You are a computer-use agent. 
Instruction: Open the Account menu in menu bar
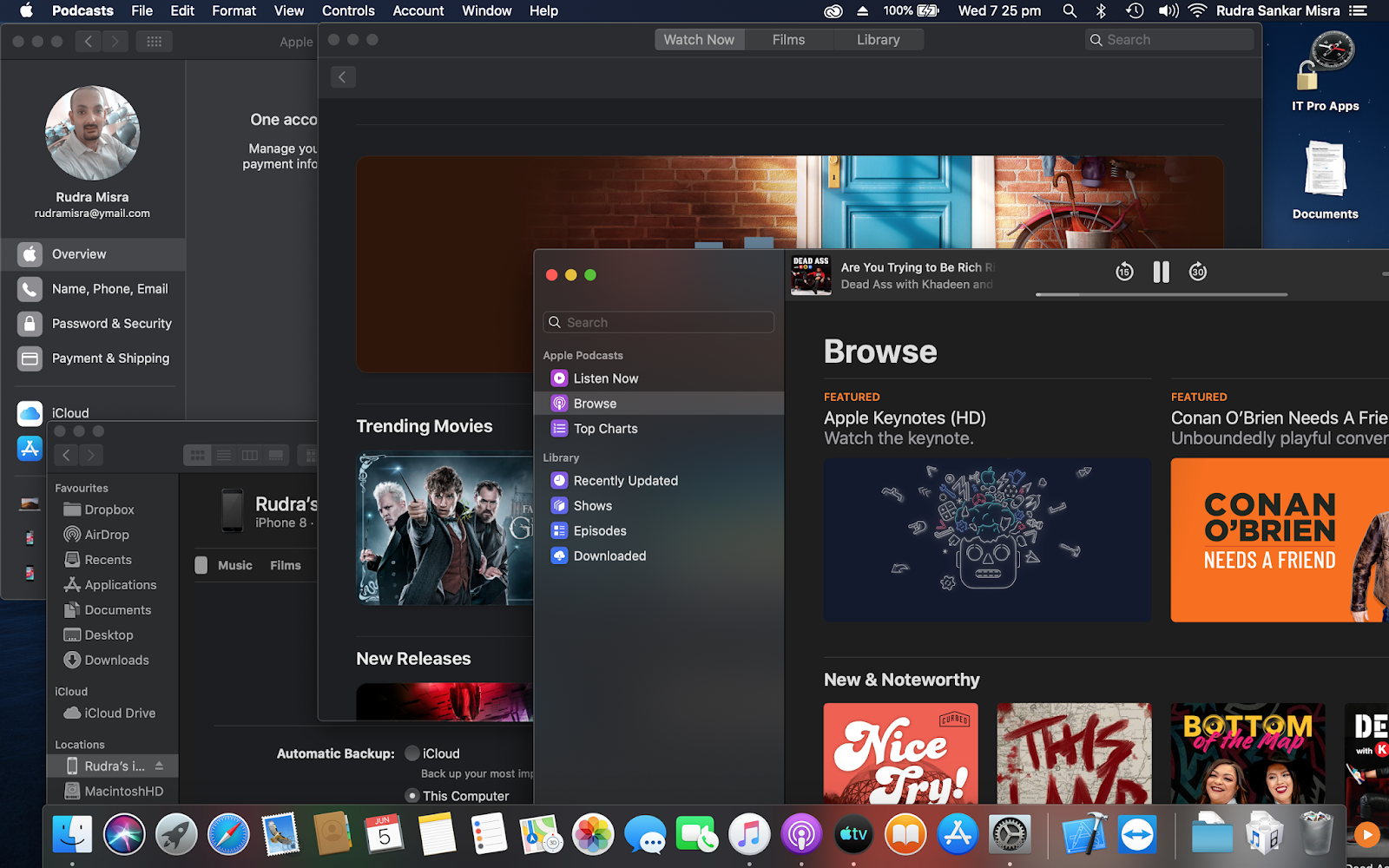(x=418, y=10)
